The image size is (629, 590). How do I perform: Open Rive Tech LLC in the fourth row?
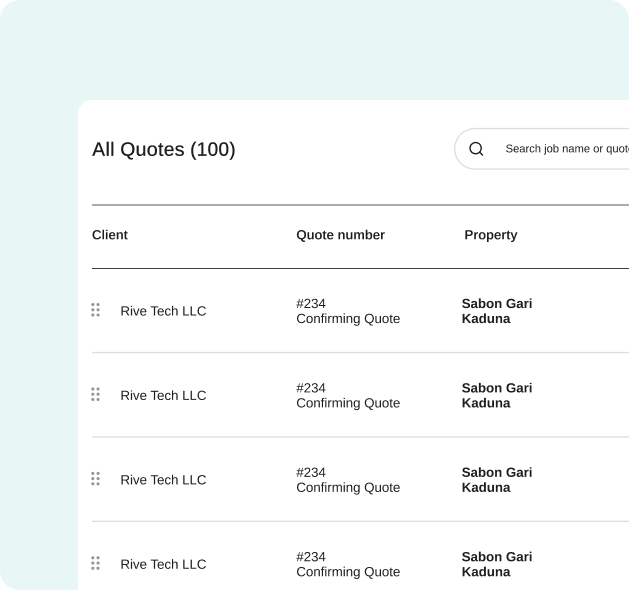coord(163,564)
